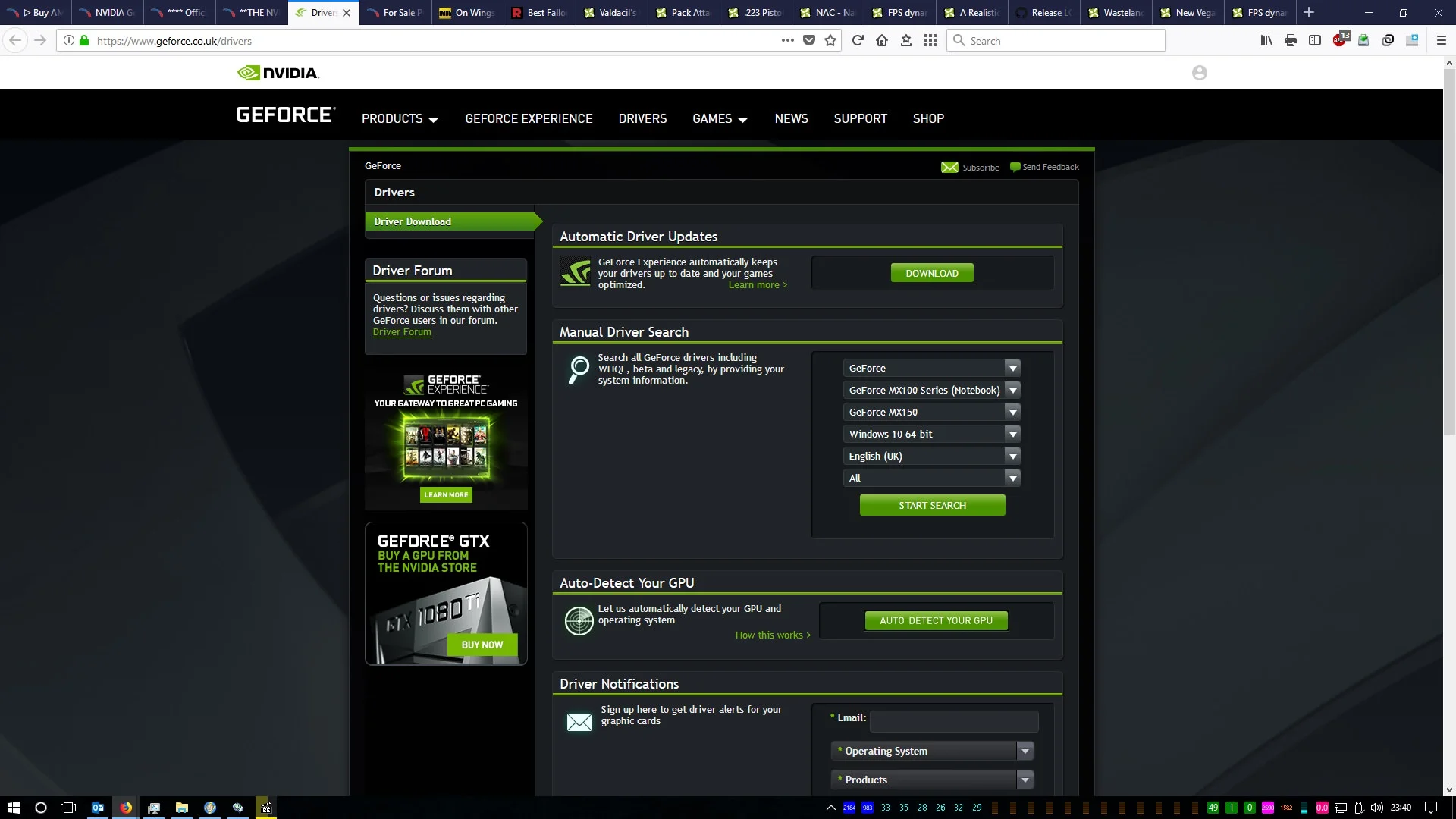The width and height of the screenshot is (1456, 819).
Task: Go to the browser home icon
Action: (x=882, y=40)
